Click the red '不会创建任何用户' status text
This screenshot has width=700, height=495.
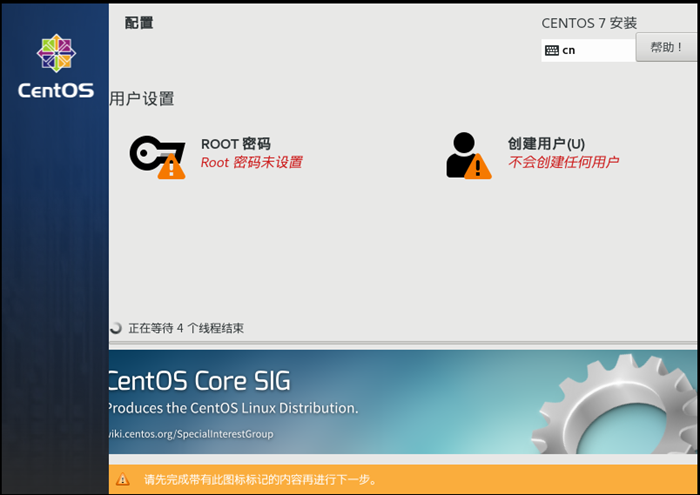pyautogui.click(x=563, y=162)
